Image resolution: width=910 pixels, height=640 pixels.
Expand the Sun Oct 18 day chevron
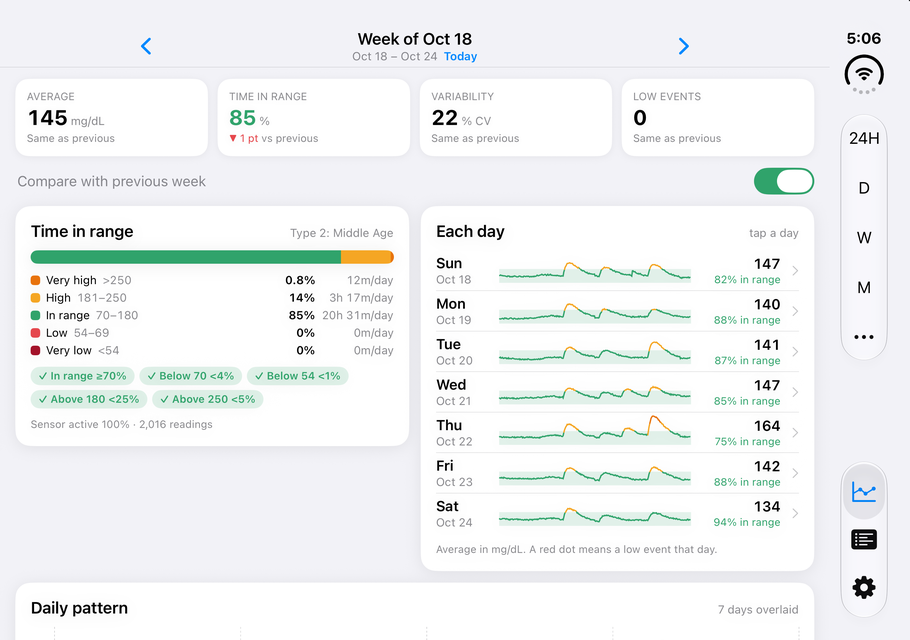pos(795,271)
